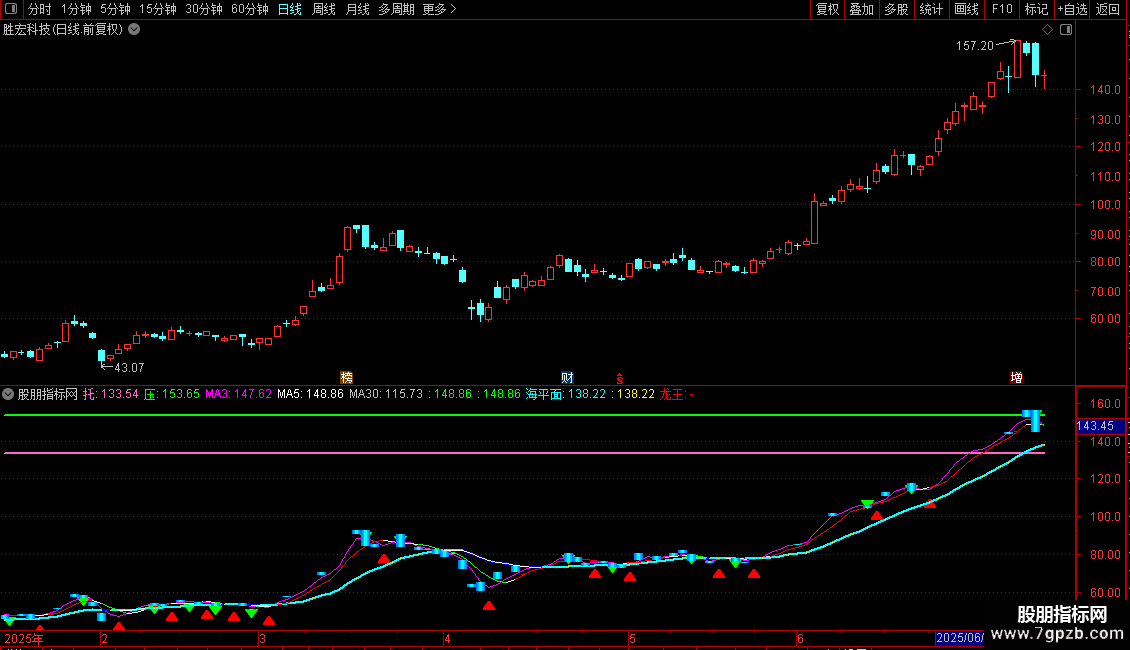Open F10 company information

[x=1002, y=9]
